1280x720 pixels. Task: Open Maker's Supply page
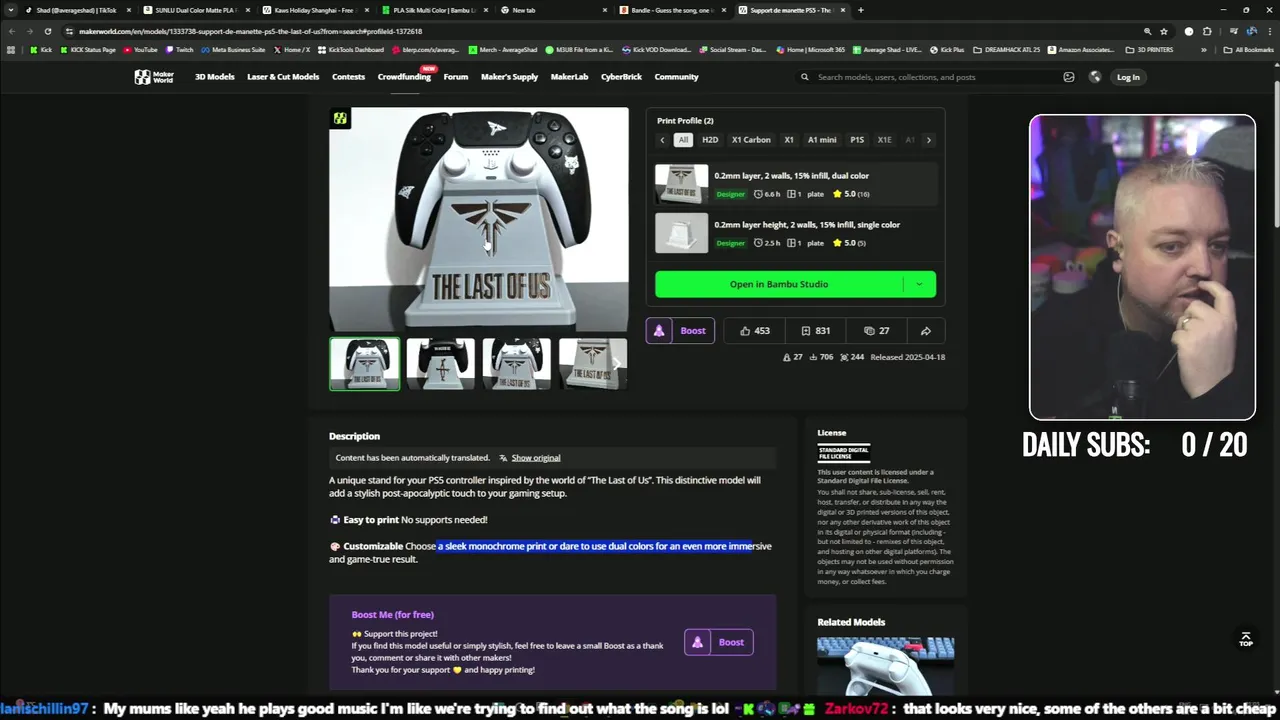(509, 77)
